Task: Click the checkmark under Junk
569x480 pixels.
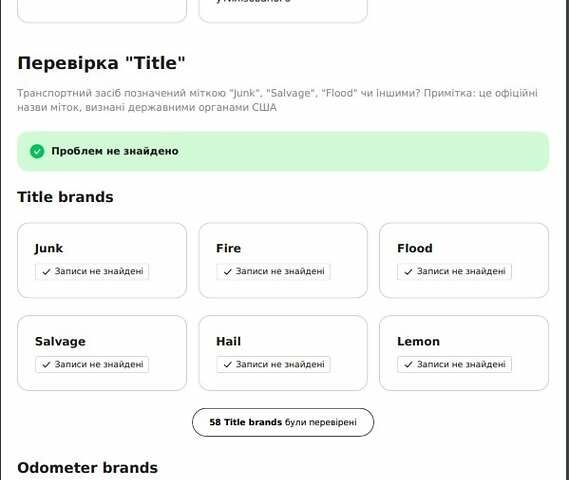Action: [x=46, y=272]
